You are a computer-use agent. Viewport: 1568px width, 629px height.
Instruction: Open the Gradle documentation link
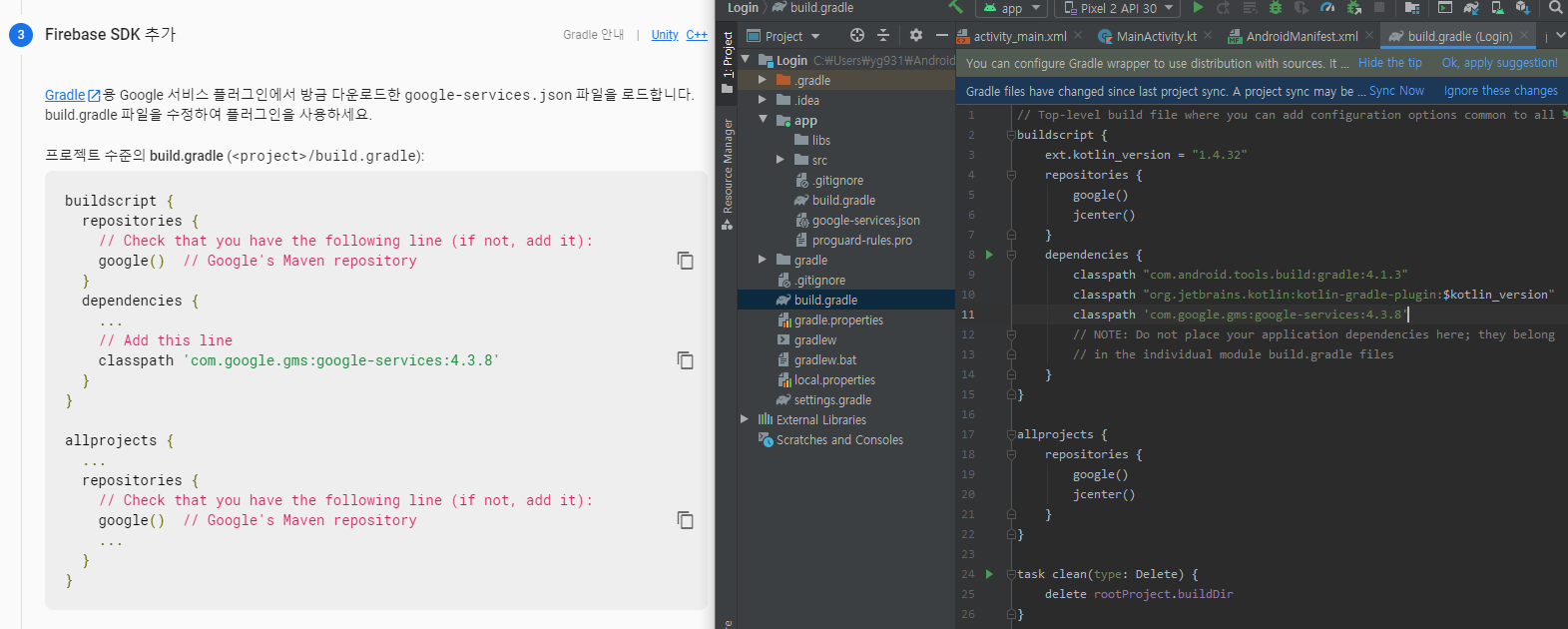(x=72, y=95)
